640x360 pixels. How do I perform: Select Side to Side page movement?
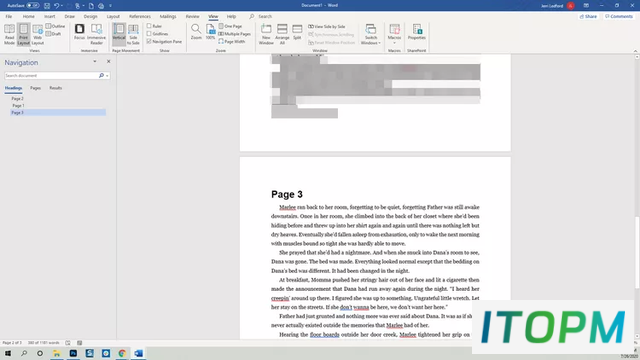click(x=133, y=34)
